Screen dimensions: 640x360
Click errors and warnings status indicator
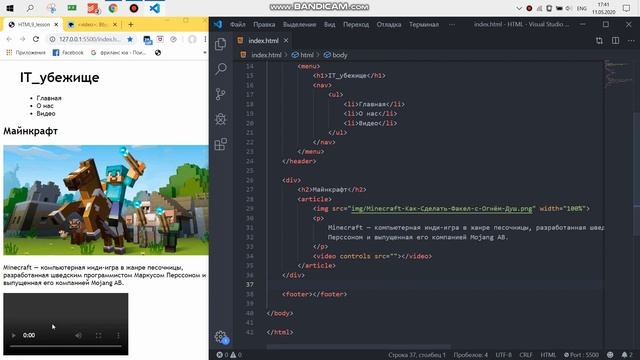pyautogui.click(x=229, y=355)
